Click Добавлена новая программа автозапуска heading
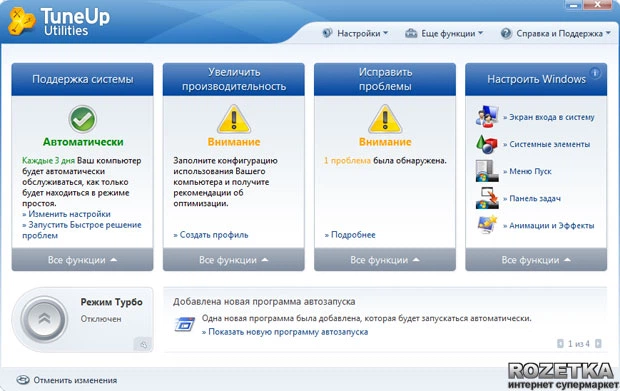This screenshot has width=620, height=391. (x=264, y=301)
